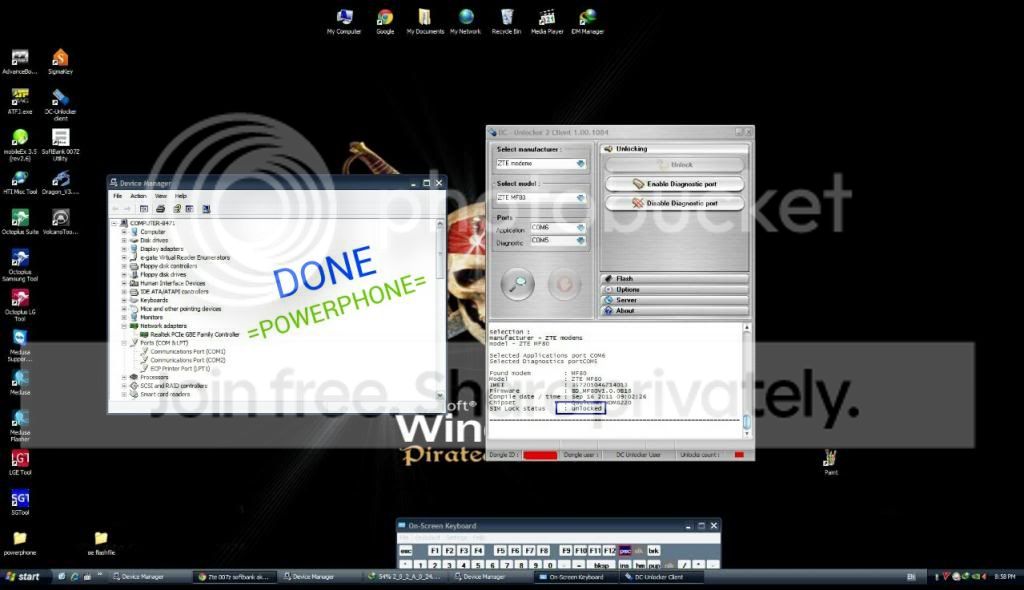Click the Windows Start button
This screenshot has height=590, width=1024.
point(23,577)
